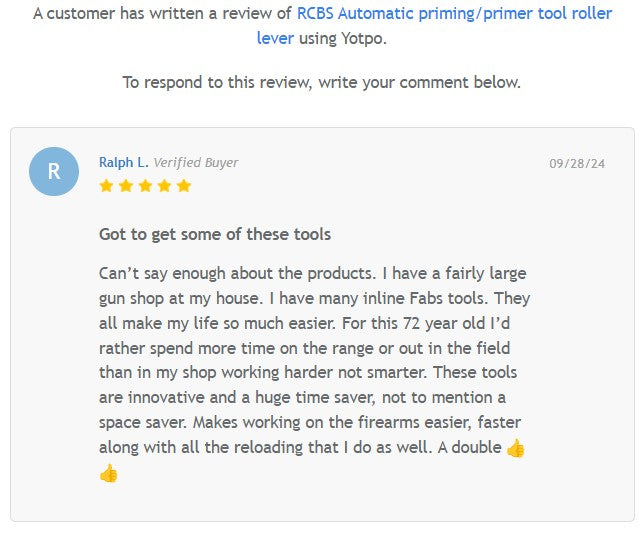Click the thumbs-up emoji after 'A double'
Screen dimensions: 644x537
(x=516, y=448)
